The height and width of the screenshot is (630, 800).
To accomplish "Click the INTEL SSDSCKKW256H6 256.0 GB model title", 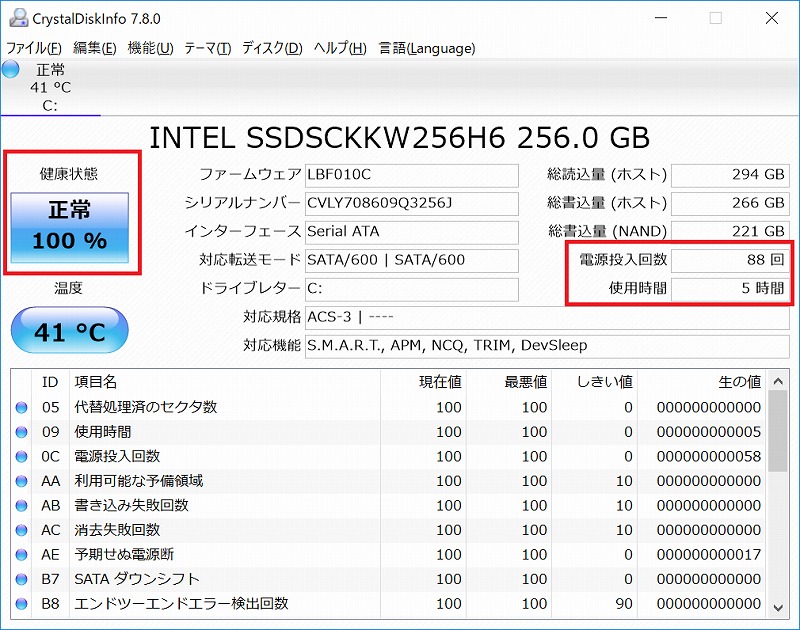I will coord(399,138).
